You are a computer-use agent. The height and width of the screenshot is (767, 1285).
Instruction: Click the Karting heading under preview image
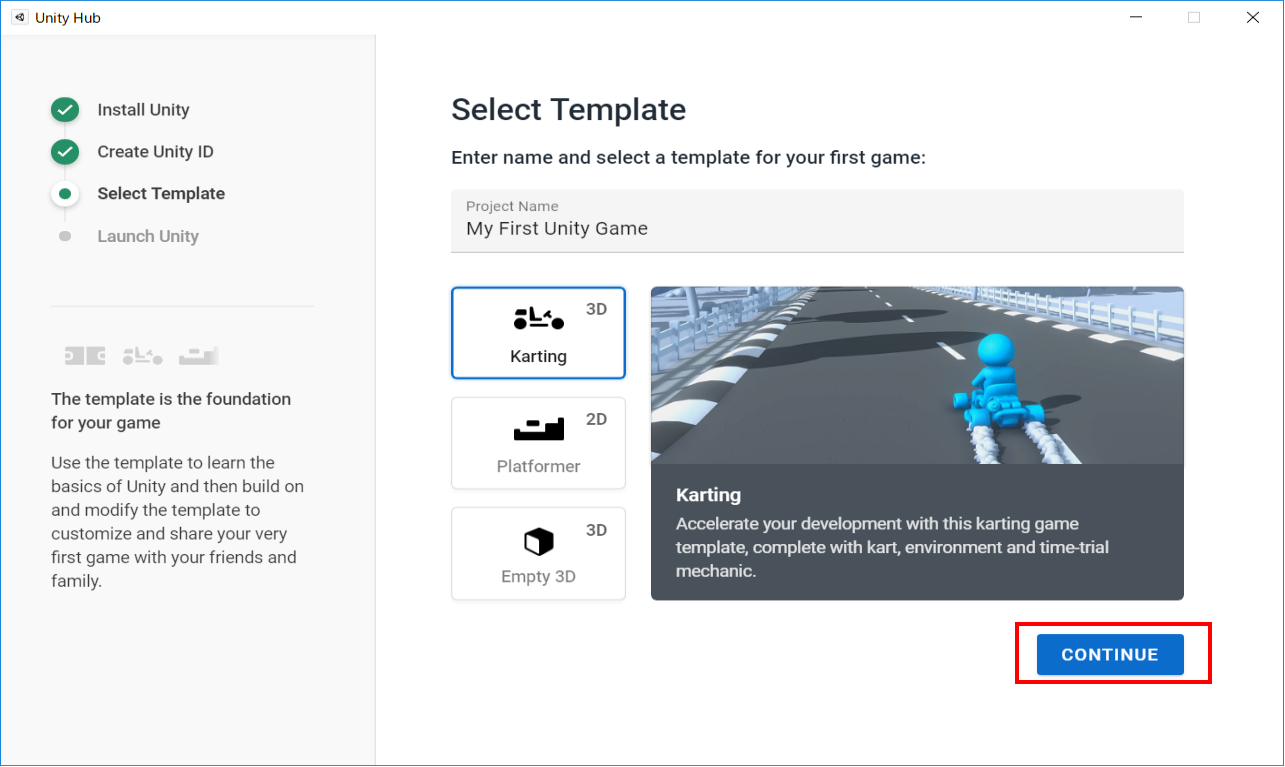pos(708,495)
